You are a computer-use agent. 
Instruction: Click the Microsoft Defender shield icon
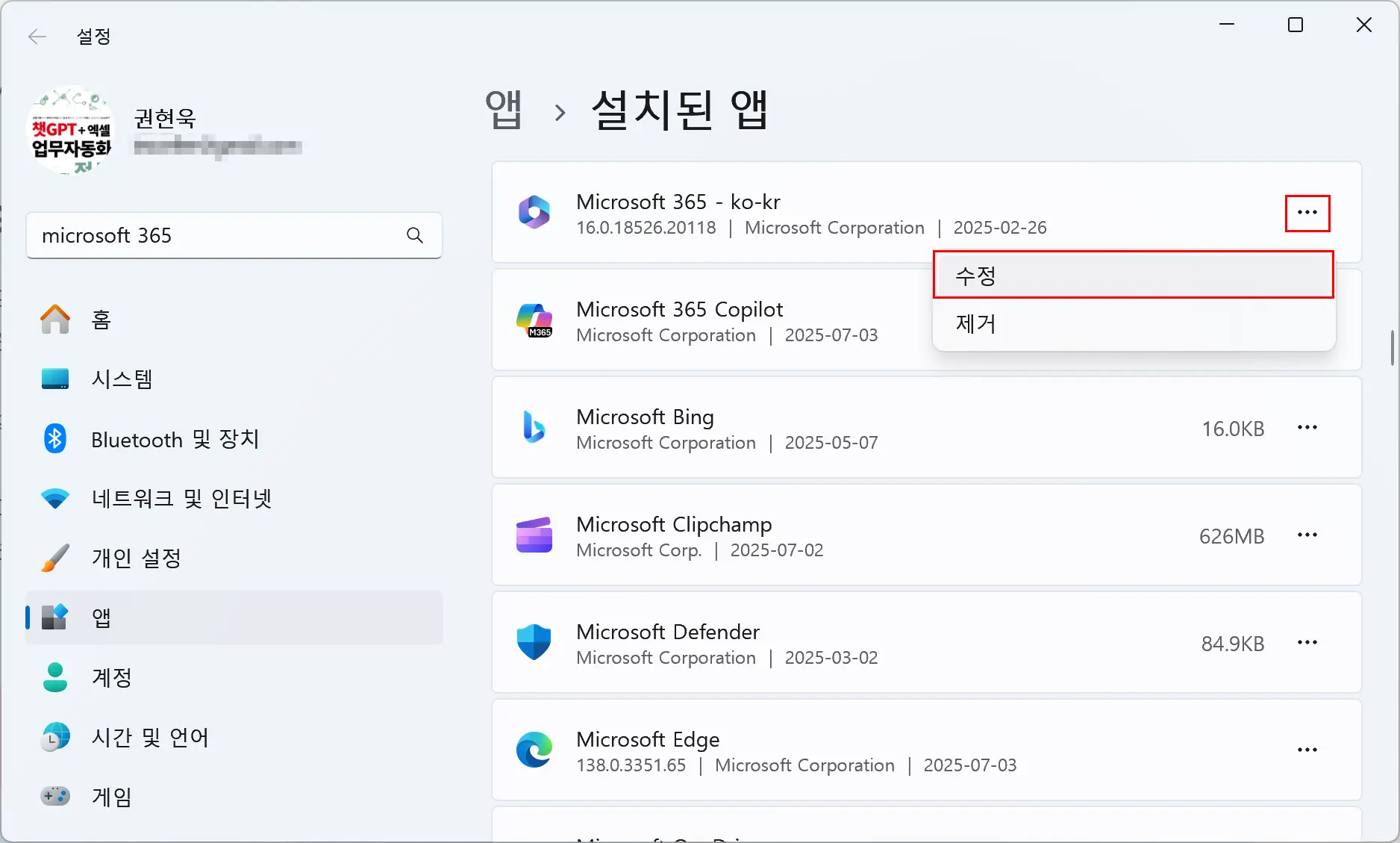pyautogui.click(x=534, y=643)
